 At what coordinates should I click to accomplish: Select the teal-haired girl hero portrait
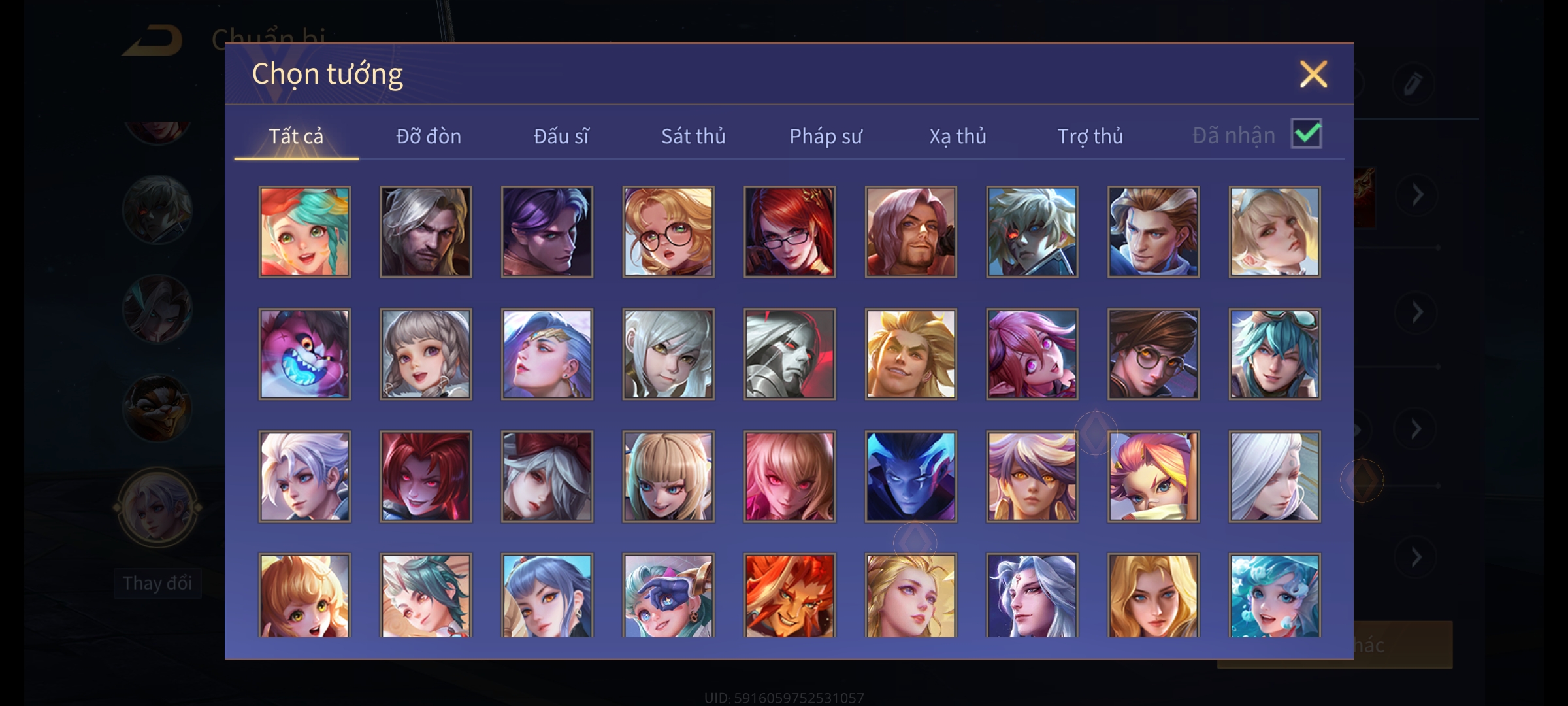coord(304,231)
